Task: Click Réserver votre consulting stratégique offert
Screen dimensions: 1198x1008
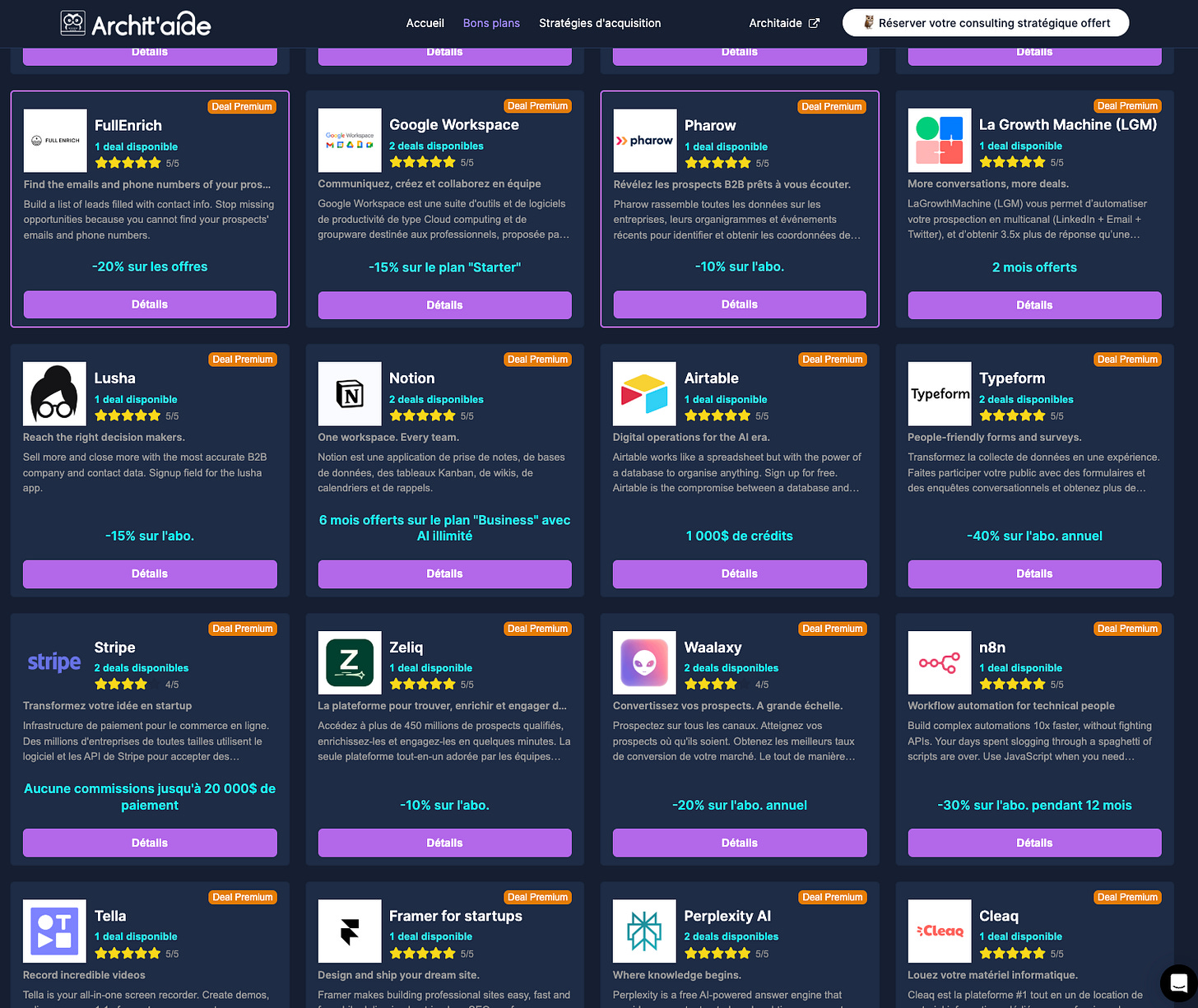Action: click(986, 23)
